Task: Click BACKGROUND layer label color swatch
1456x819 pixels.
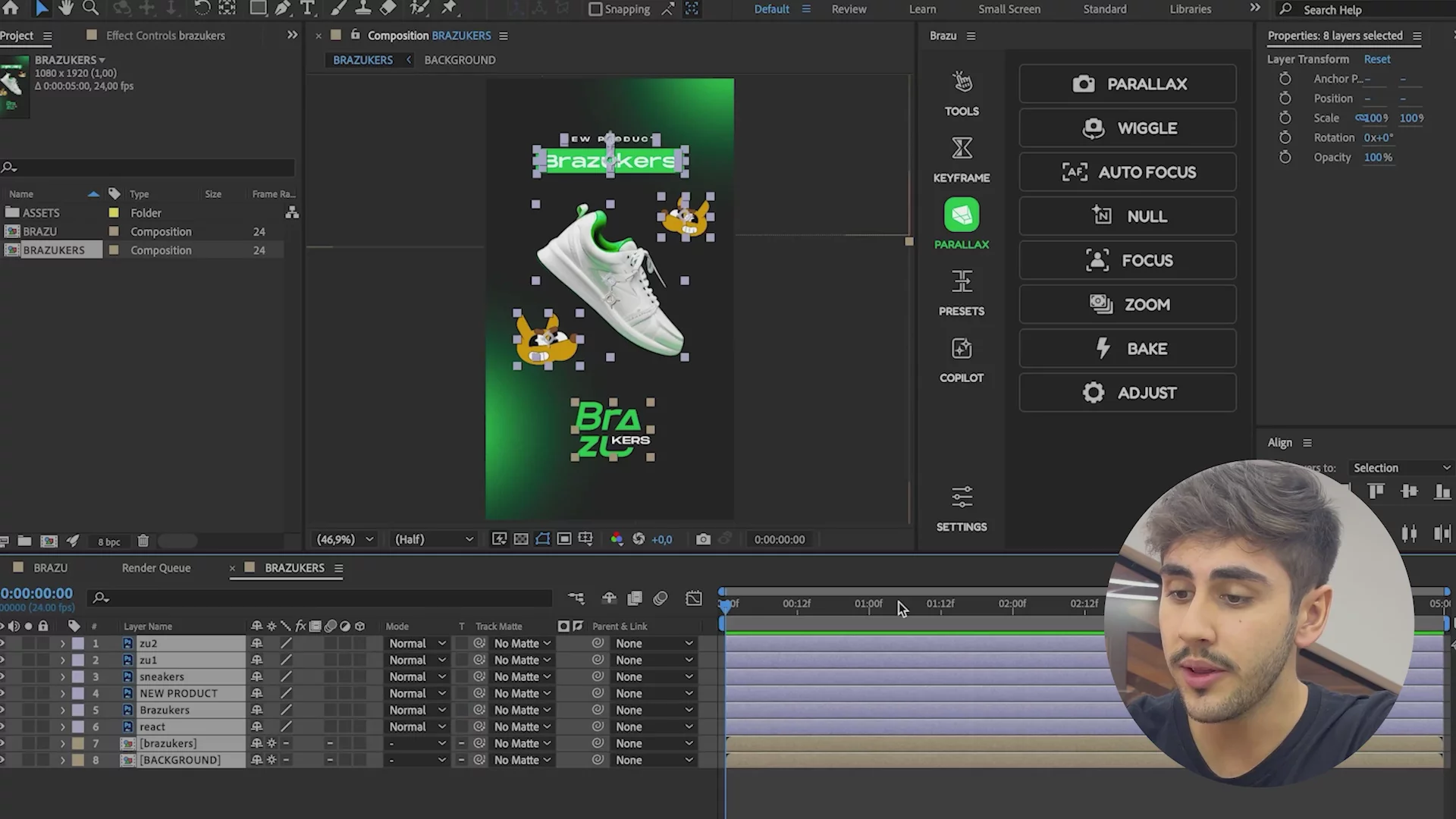Action: tap(78, 760)
